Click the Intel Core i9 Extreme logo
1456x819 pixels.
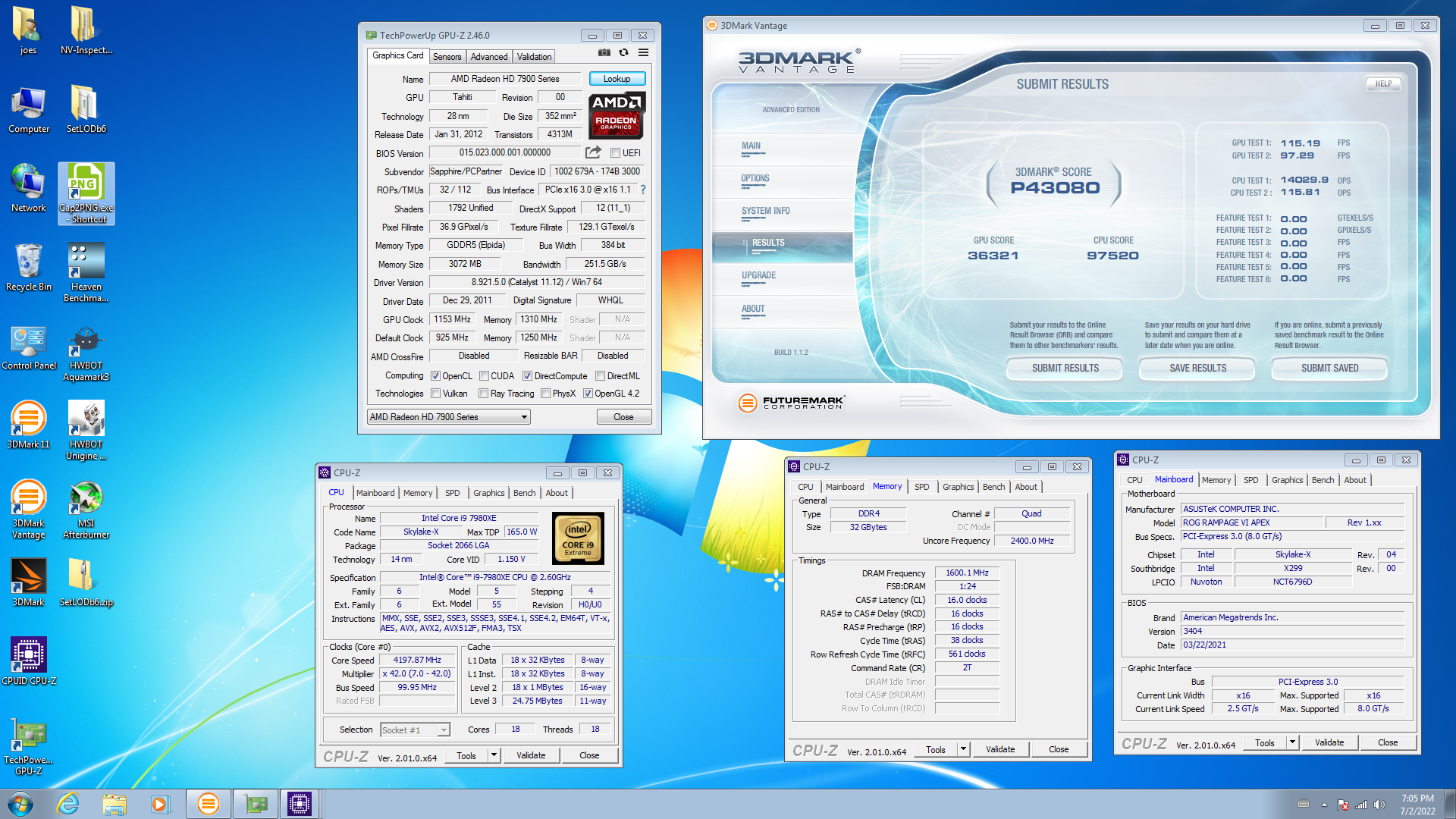[578, 538]
